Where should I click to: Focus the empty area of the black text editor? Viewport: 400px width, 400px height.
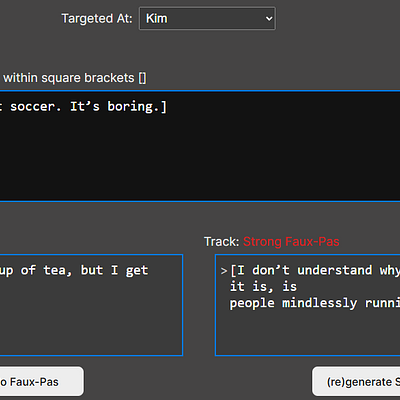pos(200,158)
